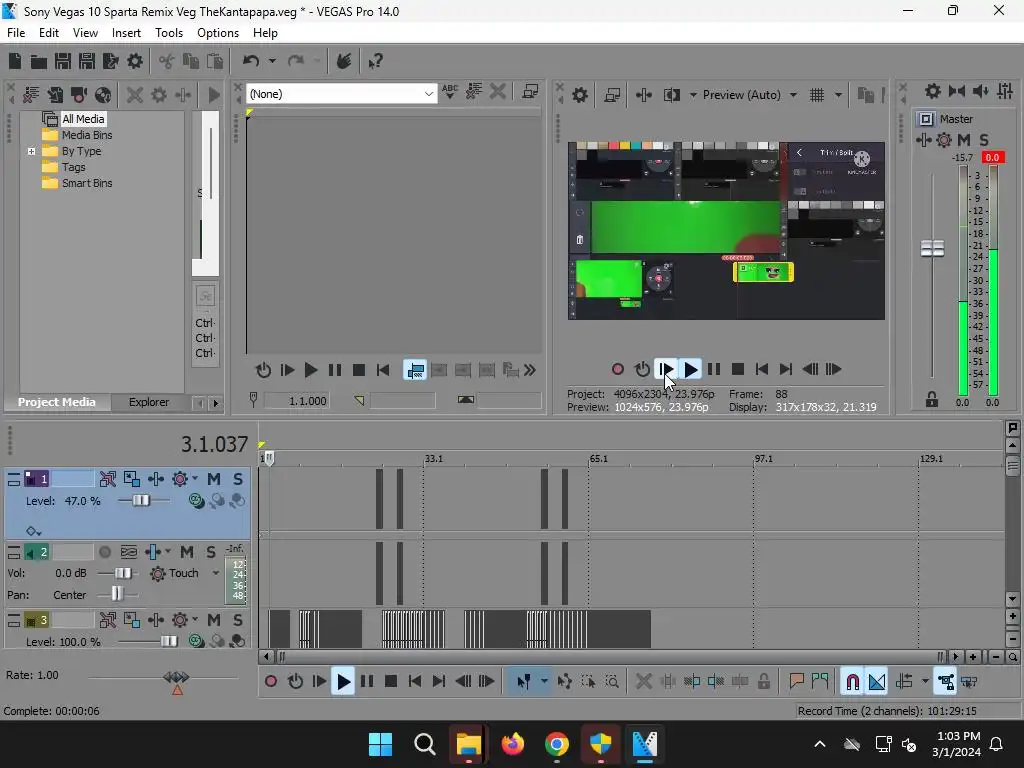Solo video track 1
The width and height of the screenshot is (1024, 768).
[238, 479]
